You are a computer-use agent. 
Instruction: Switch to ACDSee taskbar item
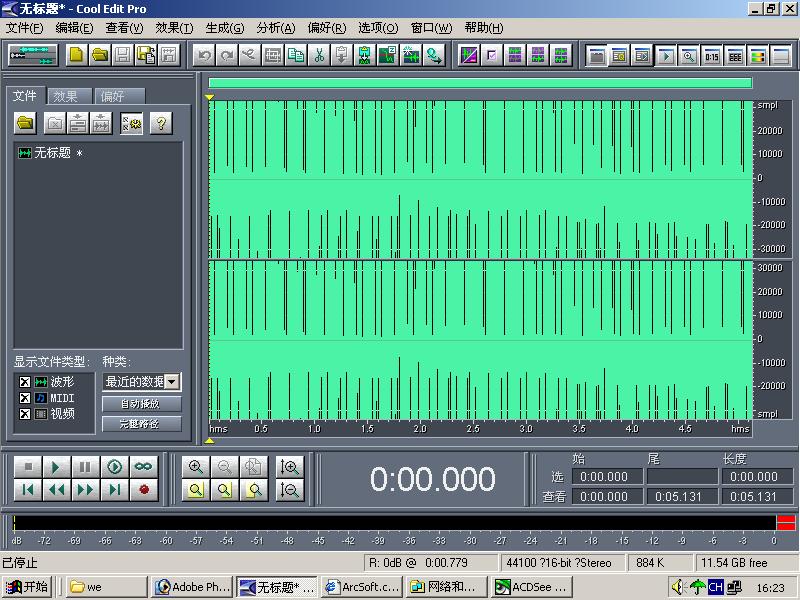click(532, 587)
